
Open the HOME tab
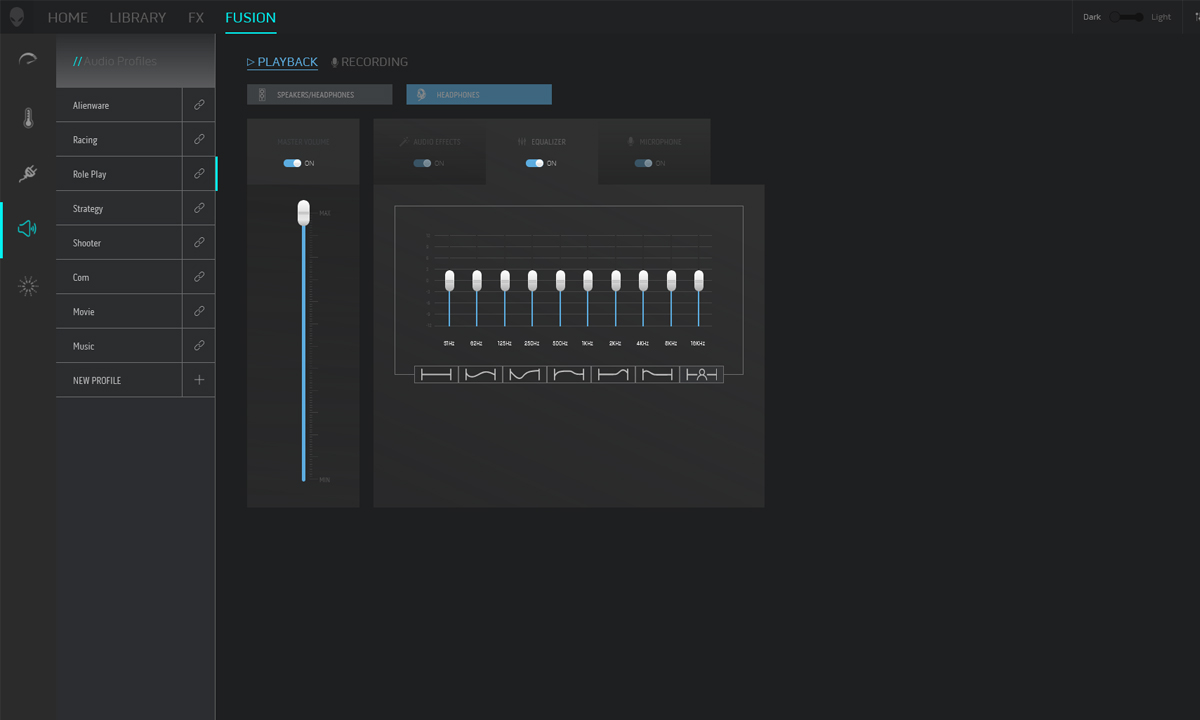68,18
